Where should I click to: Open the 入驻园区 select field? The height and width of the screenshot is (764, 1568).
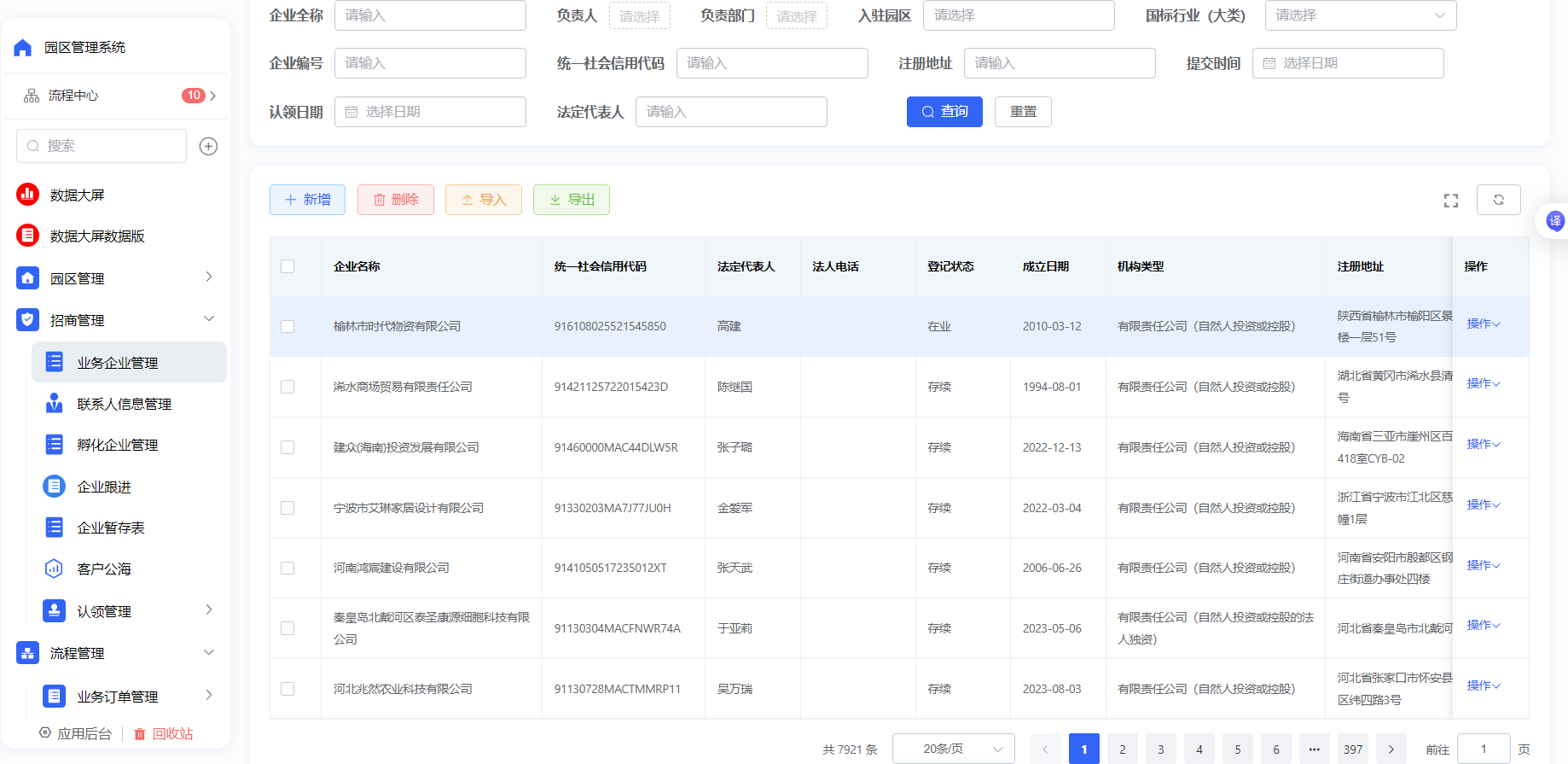pos(1019,15)
